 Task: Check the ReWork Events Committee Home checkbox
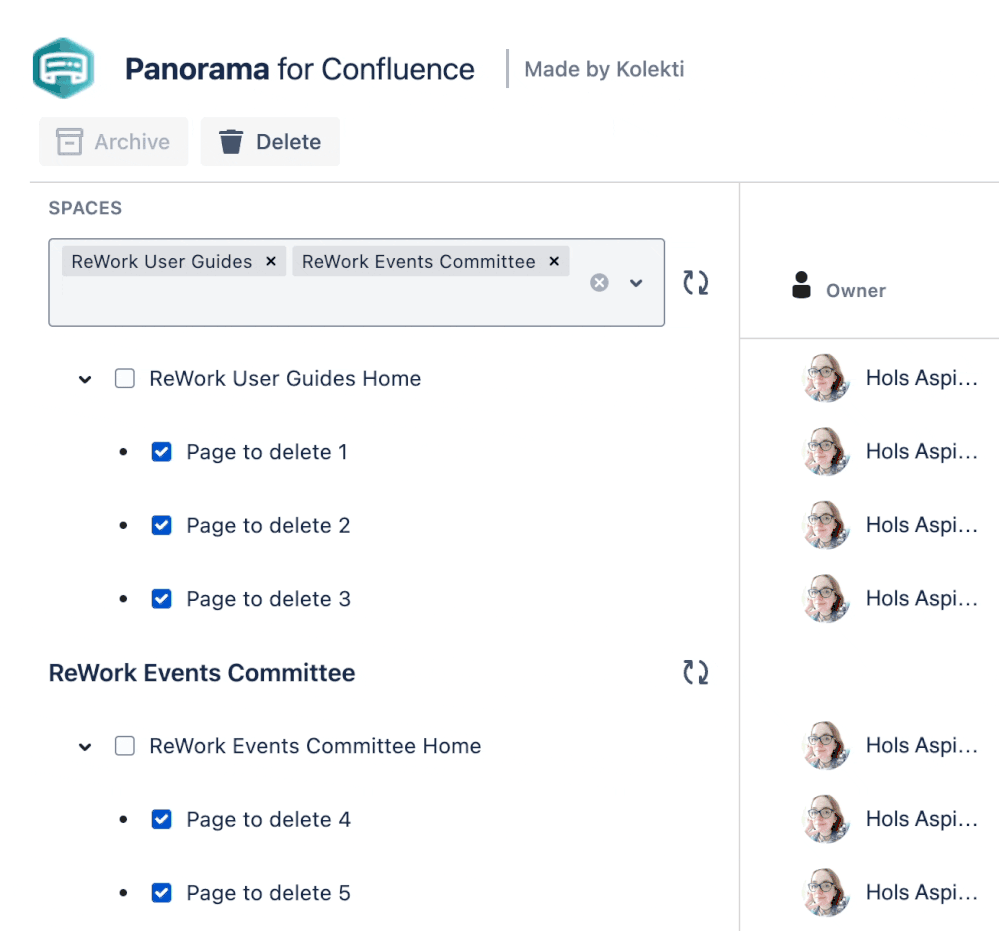(125, 746)
